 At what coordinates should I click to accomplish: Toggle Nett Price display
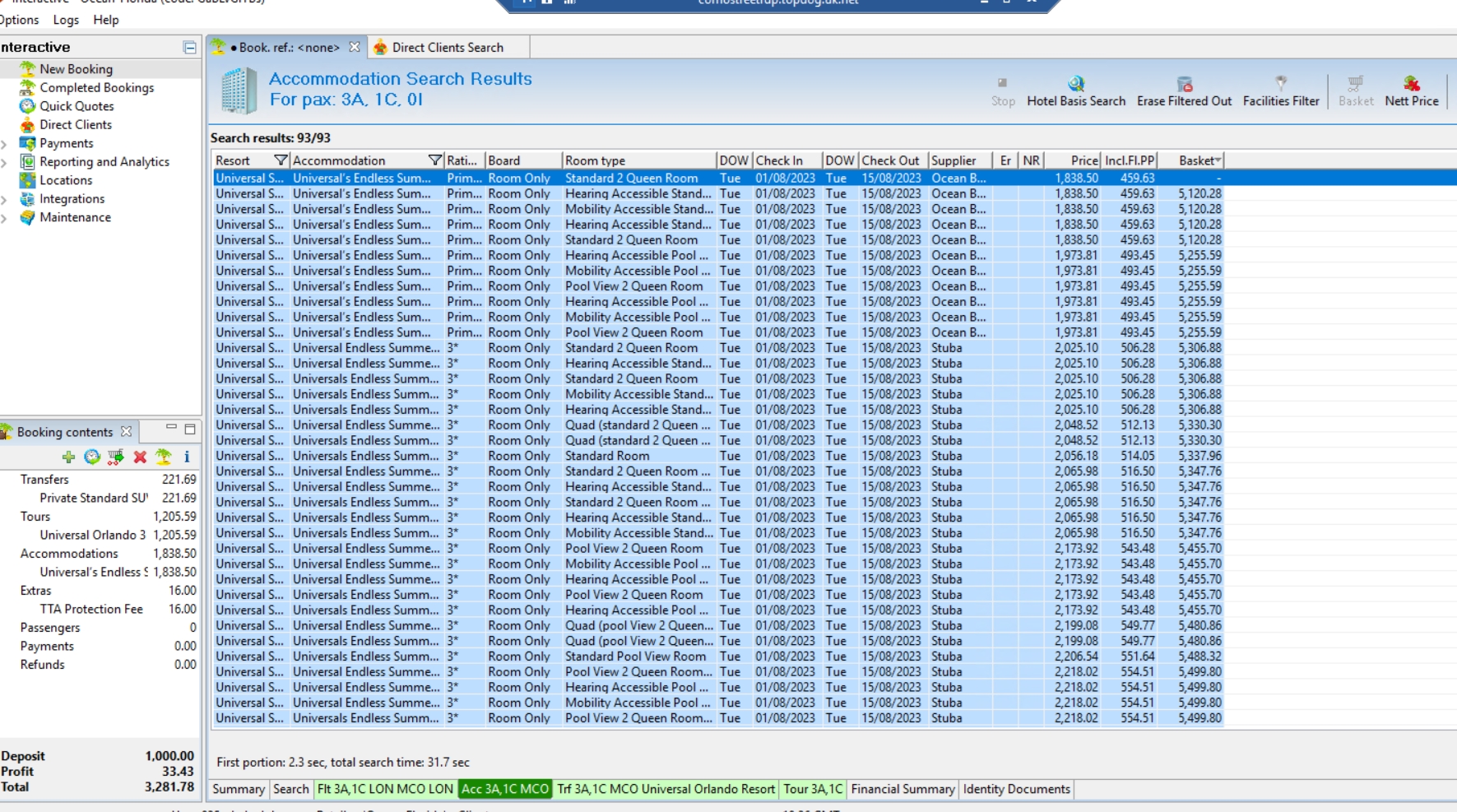click(1412, 91)
